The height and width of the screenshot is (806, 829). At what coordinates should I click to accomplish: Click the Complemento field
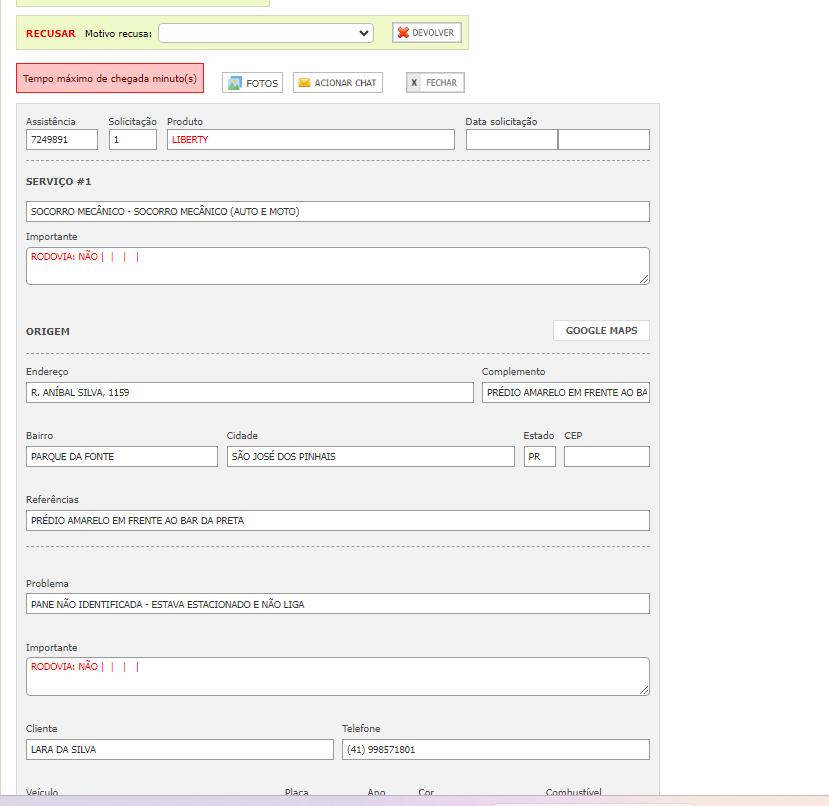point(565,393)
